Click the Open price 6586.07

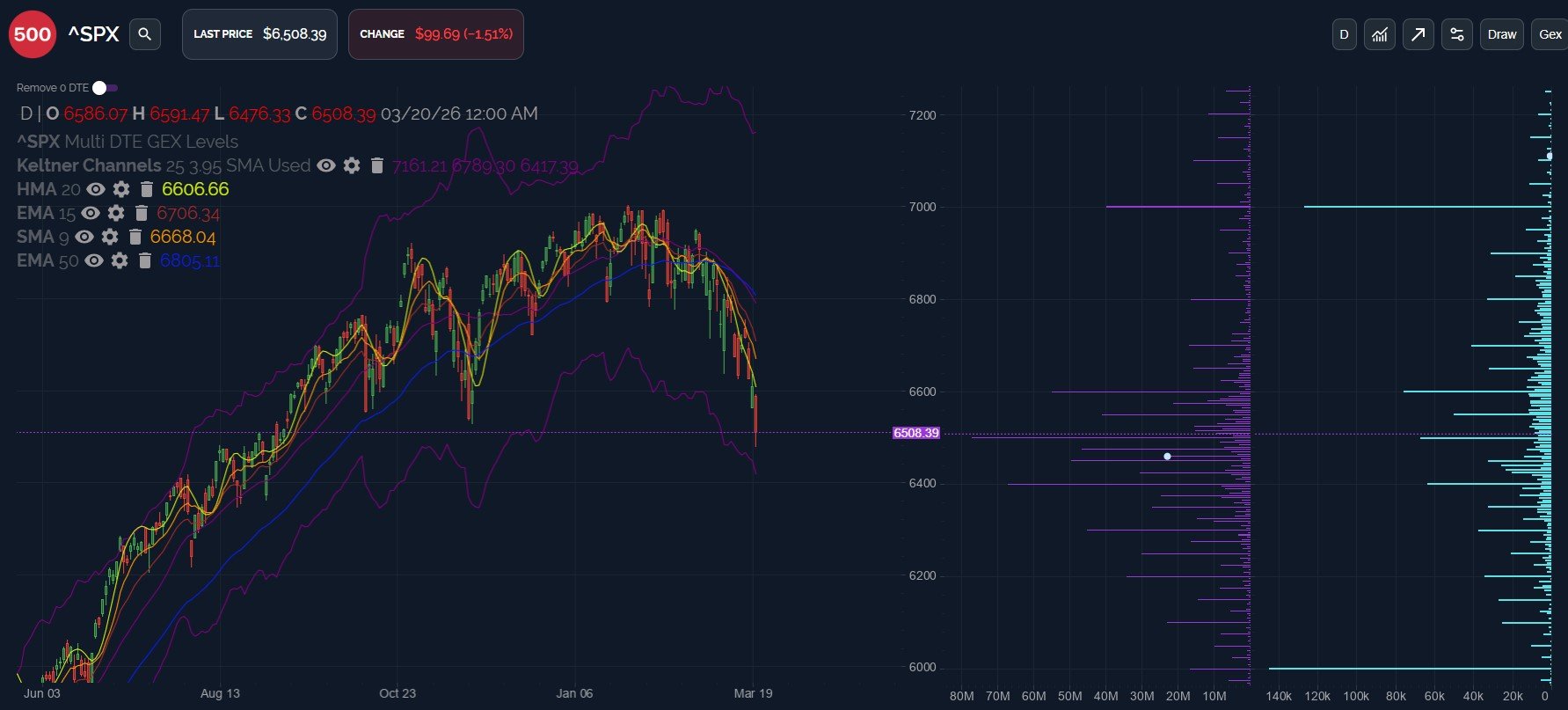pos(96,113)
